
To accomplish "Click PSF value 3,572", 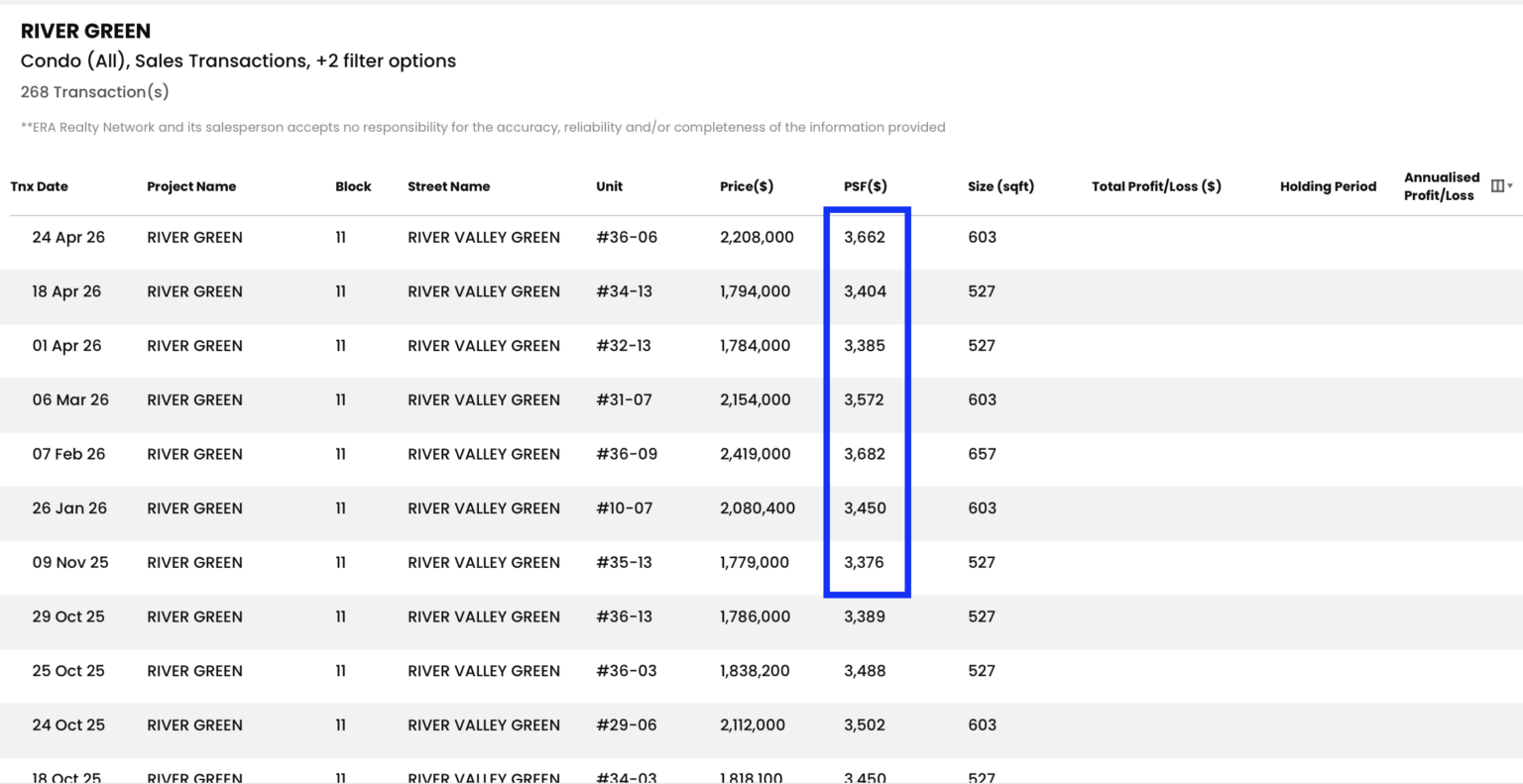I will click(864, 399).
